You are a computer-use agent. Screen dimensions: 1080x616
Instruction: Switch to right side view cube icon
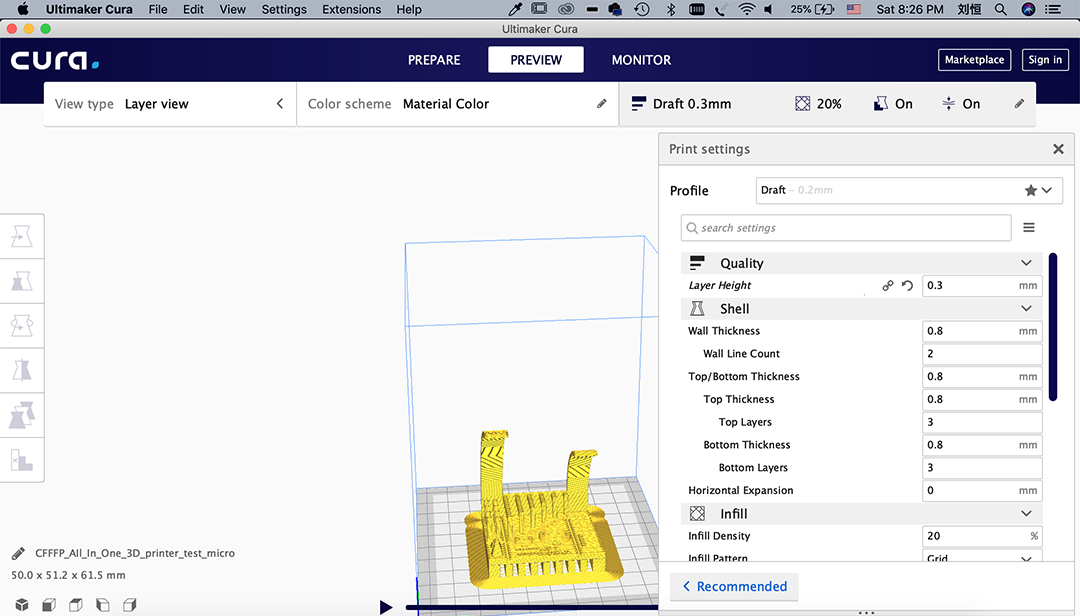click(x=129, y=605)
